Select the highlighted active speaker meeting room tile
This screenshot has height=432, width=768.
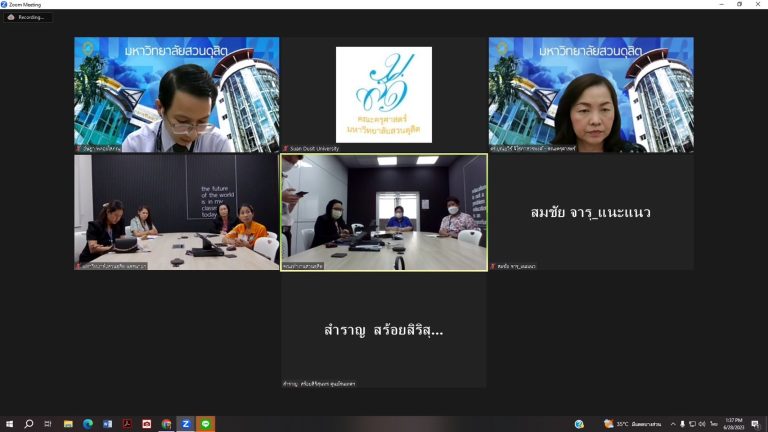pos(384,213)
